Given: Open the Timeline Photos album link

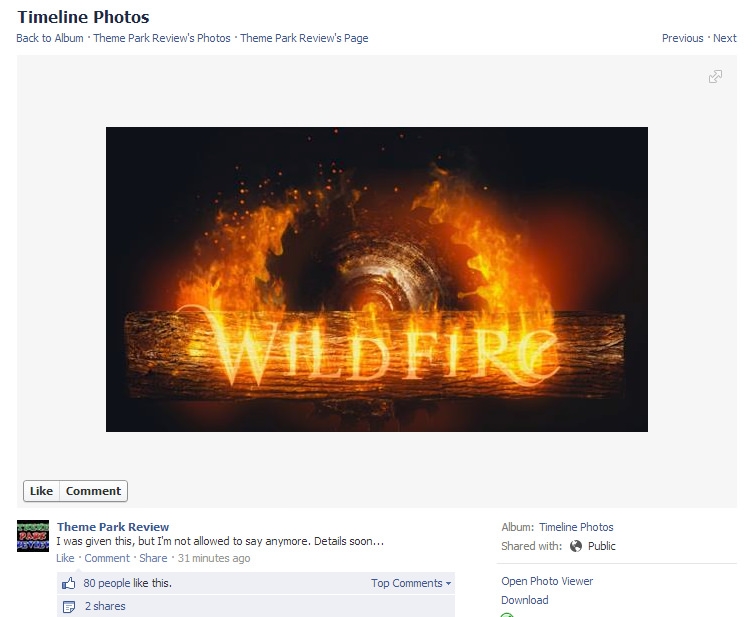Looking at the screenshot, I should (576, 527).
